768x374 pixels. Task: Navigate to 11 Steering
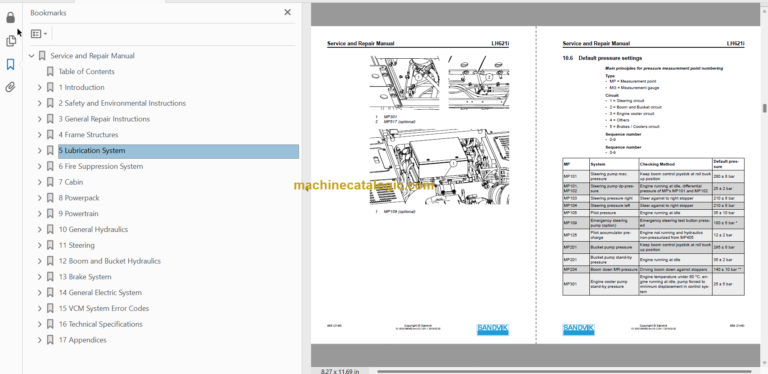click(76, 245)
